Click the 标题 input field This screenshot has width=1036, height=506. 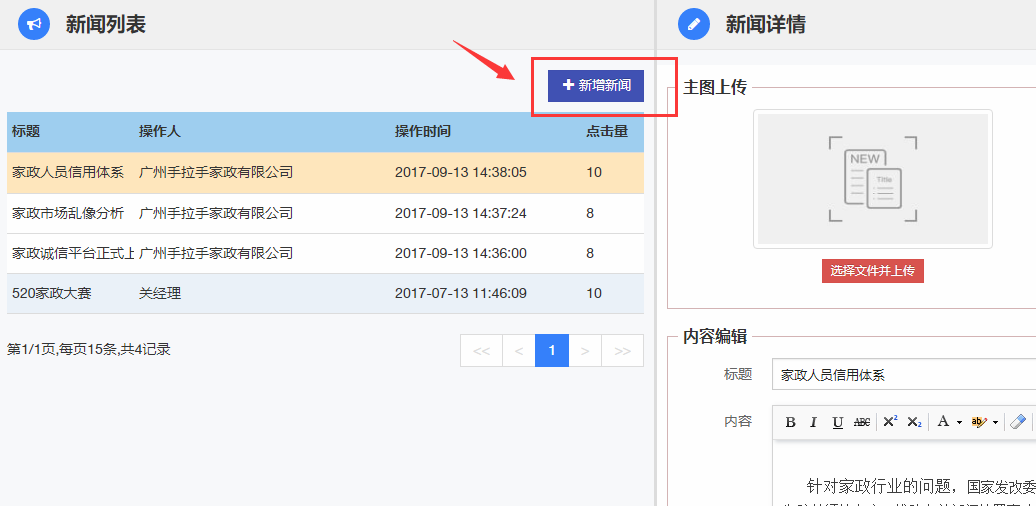[x=904, y=375]
